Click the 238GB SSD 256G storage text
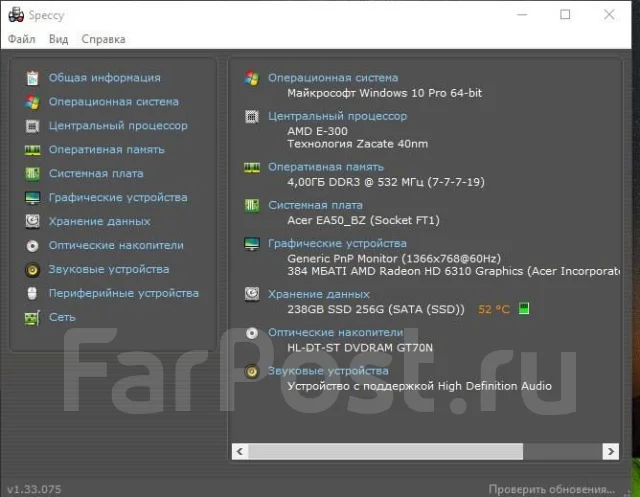Screen dimensions: 640x497 coord(376,309)
